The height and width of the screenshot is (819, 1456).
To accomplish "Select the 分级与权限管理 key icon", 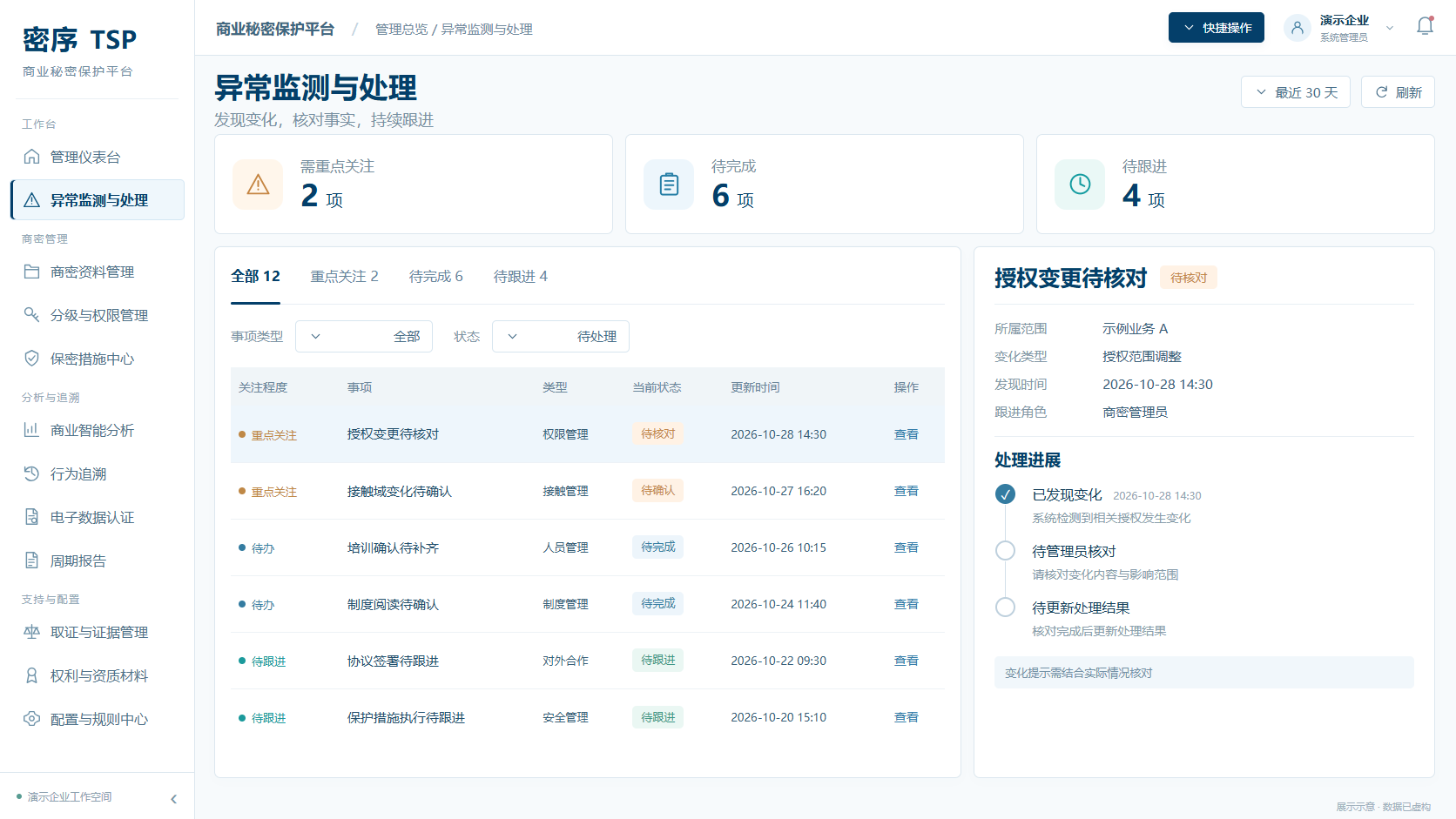I will pyautogui.click(x=32, y=314).
